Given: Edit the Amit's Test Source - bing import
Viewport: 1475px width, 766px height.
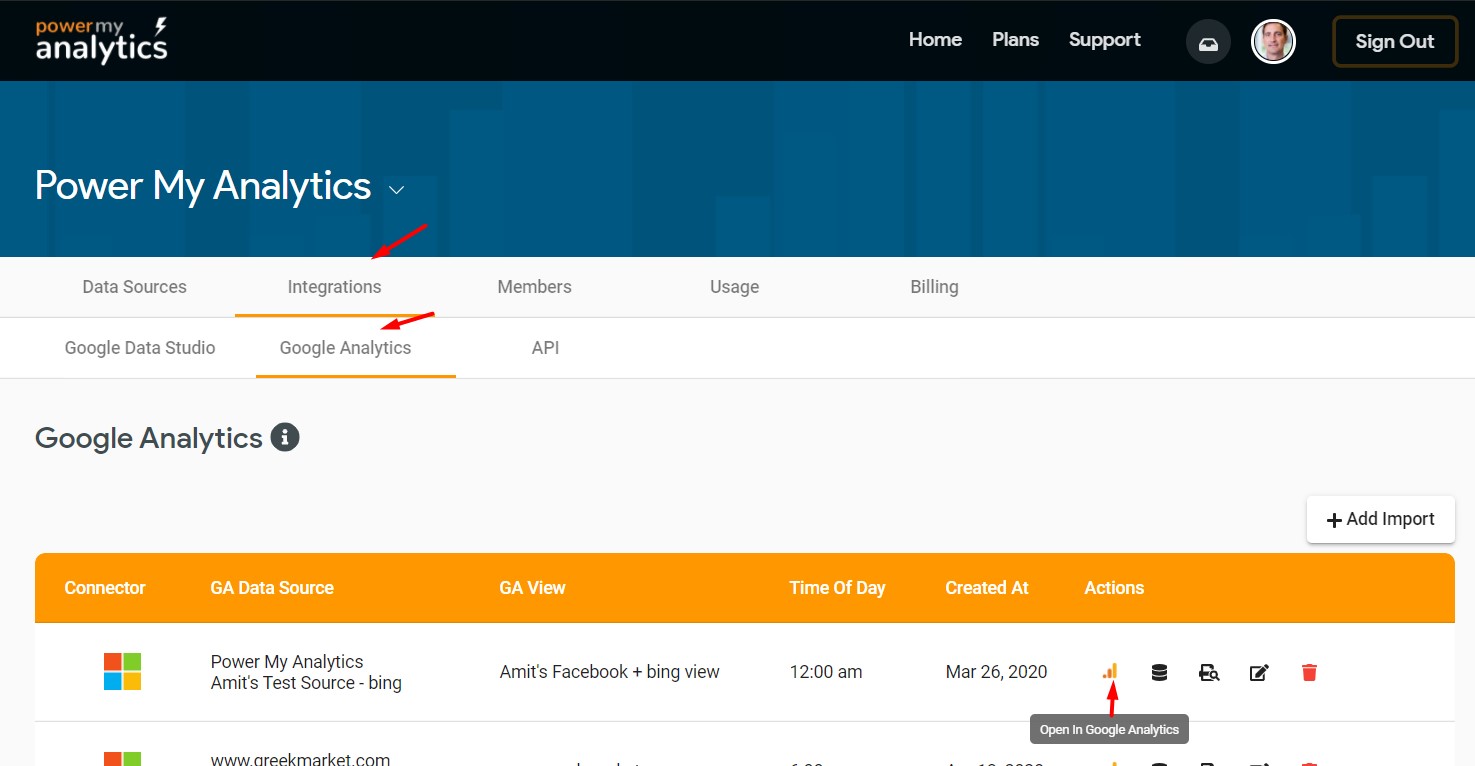Looking at the screenshot, I should 1259,672.
